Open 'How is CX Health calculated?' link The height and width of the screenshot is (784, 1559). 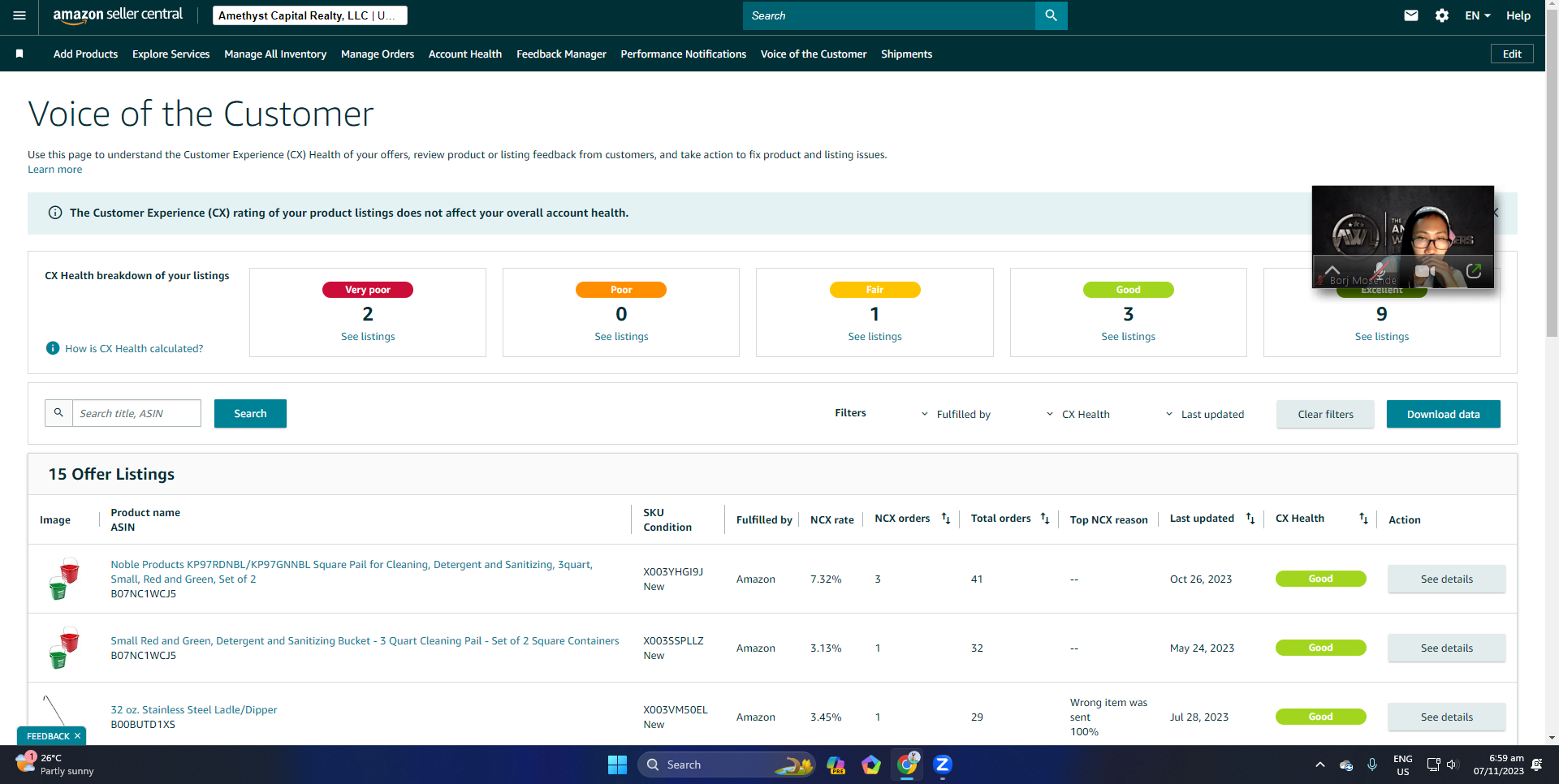(134, 348)
